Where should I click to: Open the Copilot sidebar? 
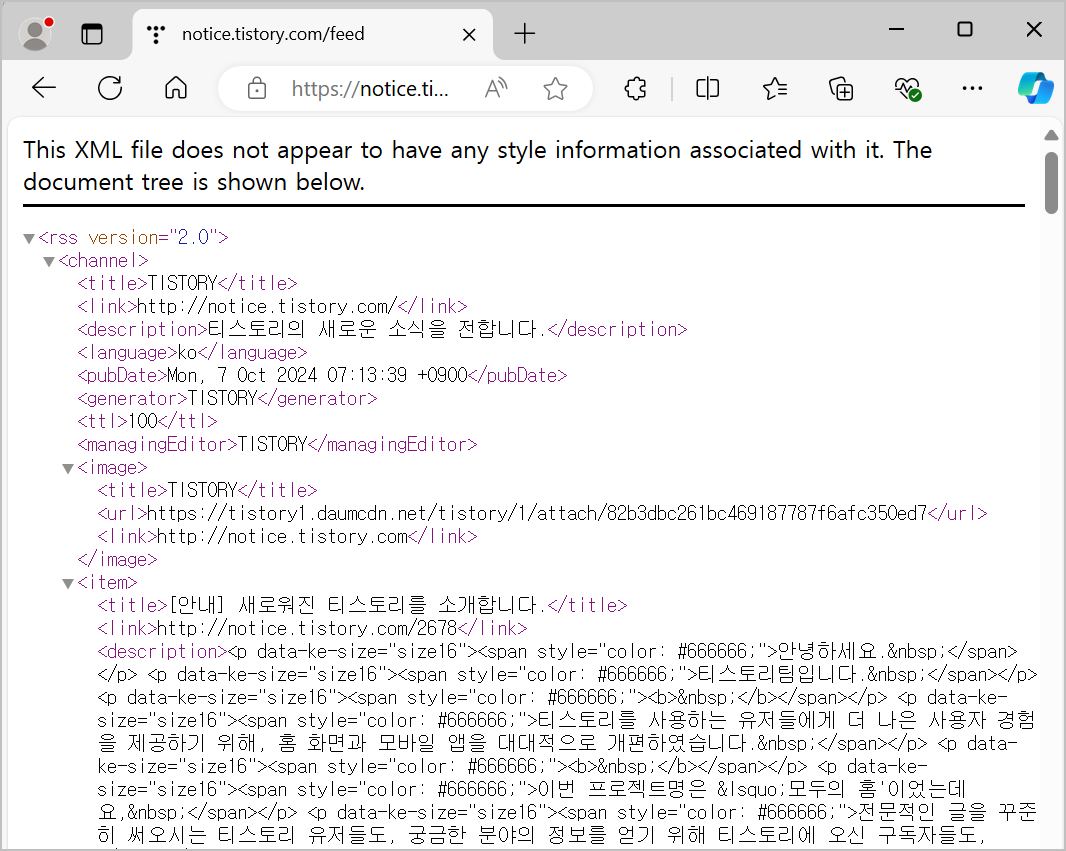tap(1035, 88)
